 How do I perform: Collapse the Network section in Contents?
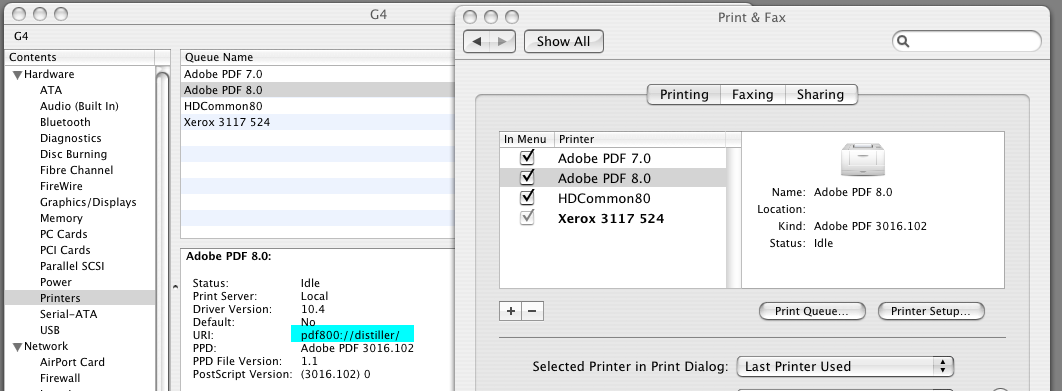18,346
